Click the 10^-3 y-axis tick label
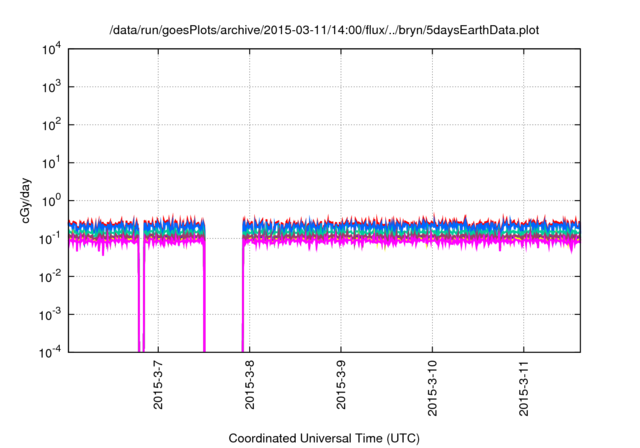The width and height of the screenshot is (640, 448). (x=51, y=315)
